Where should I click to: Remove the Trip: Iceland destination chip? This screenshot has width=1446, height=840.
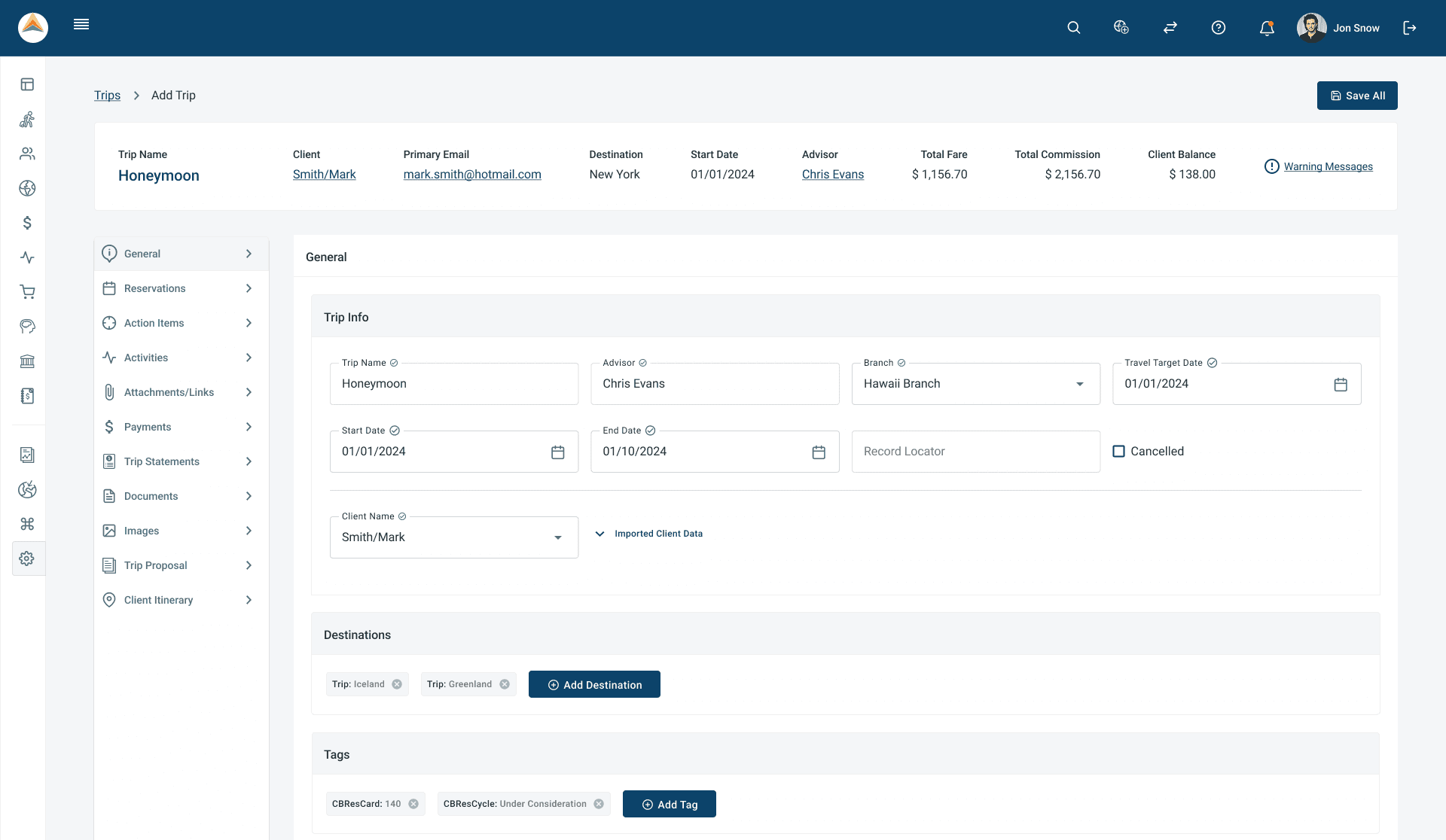coord(397,684)
